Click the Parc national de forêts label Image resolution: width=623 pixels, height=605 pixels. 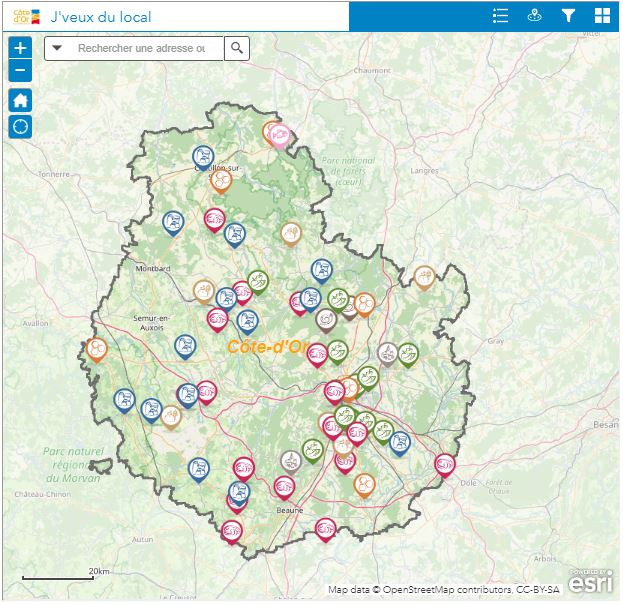pyautogui.click(x=348, y=171)
